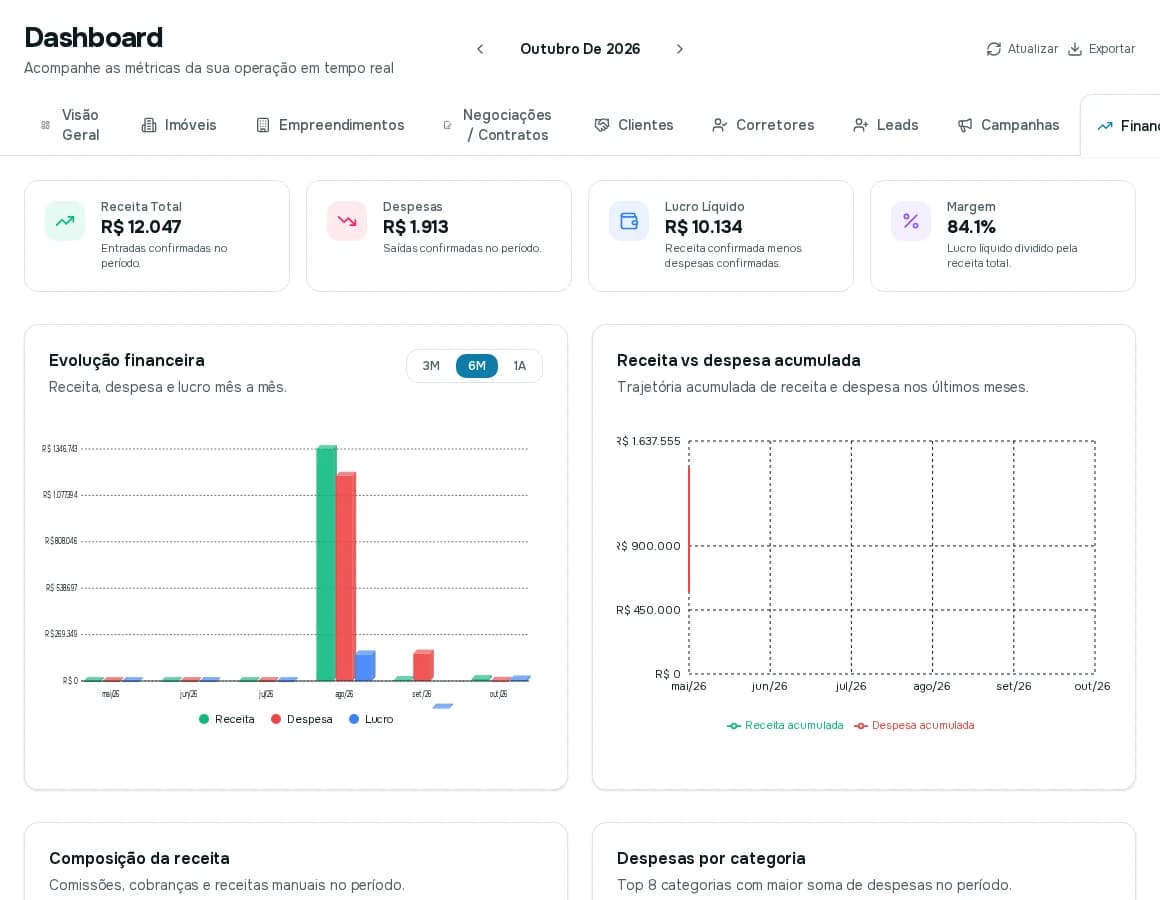The width and height of the screenshot is (1160, 900).
Task: Toggle the Lucro legend in Evolução financeira
Action: click(x=371, y=719)
